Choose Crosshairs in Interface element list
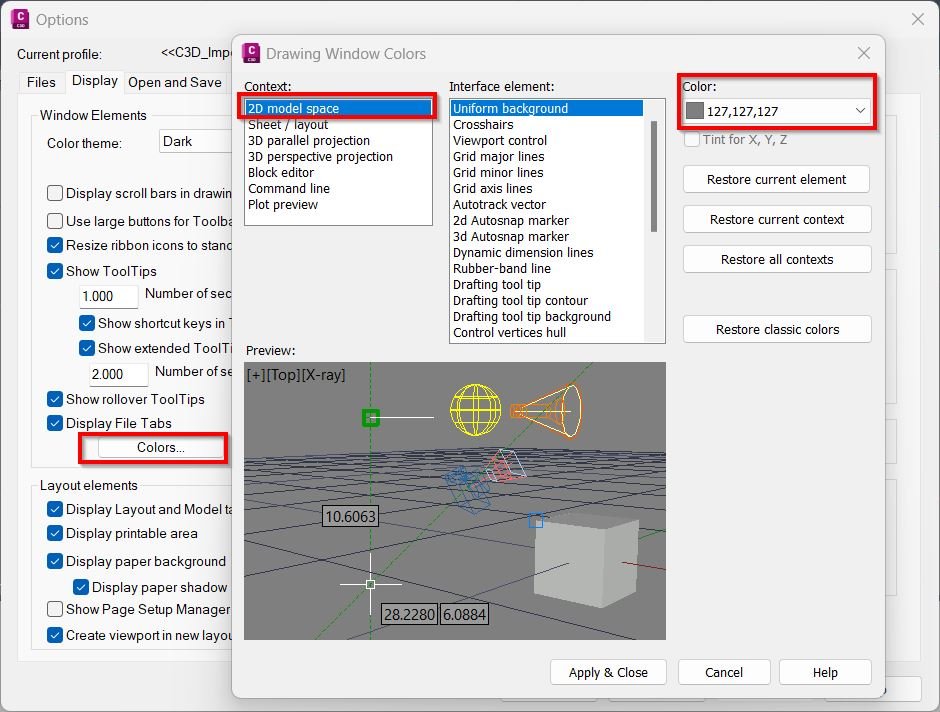940x712 pixels. (x=483, y=125)
